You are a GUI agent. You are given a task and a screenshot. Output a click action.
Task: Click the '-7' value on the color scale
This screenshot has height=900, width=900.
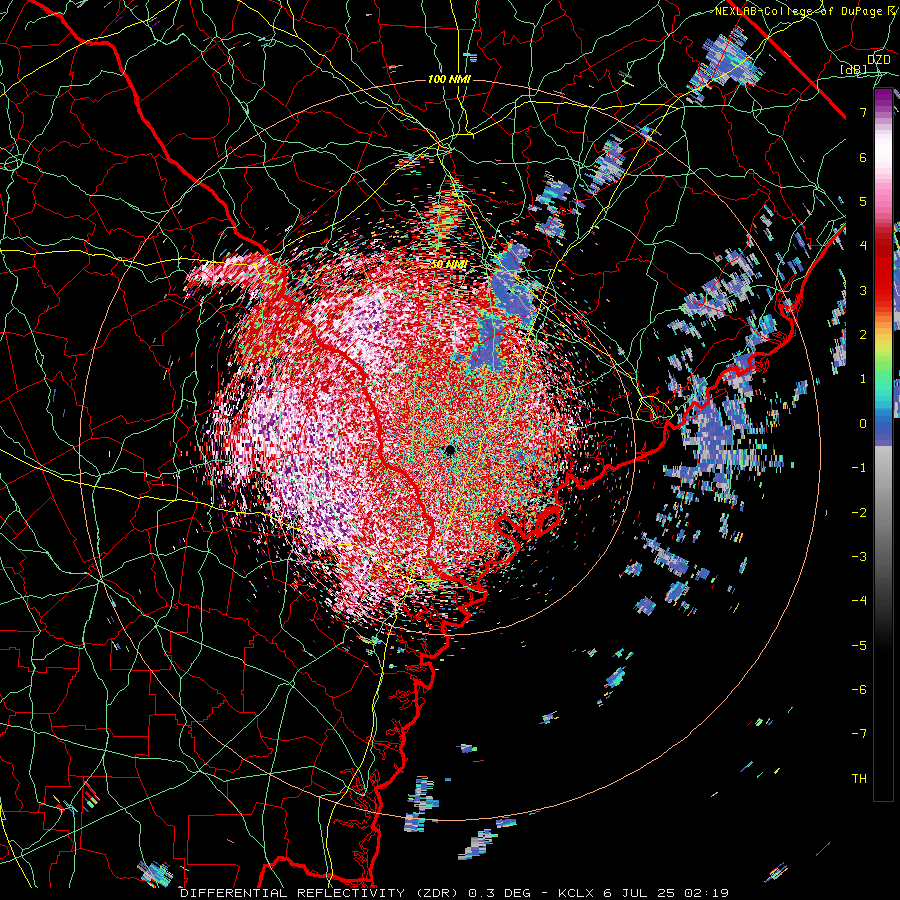(x=859, y=734)
